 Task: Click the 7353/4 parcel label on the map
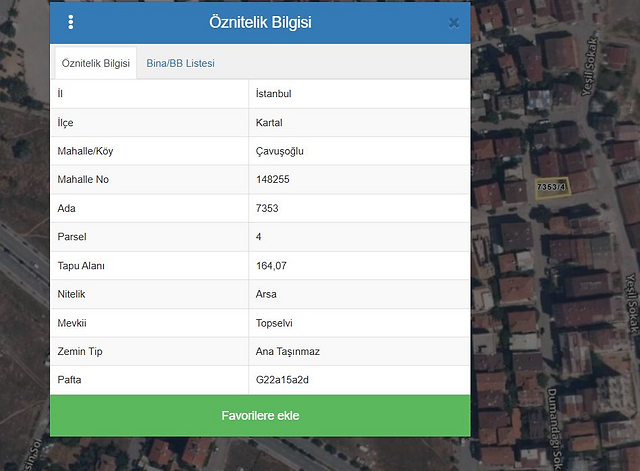pyautogui.click(x=551, y=187)
